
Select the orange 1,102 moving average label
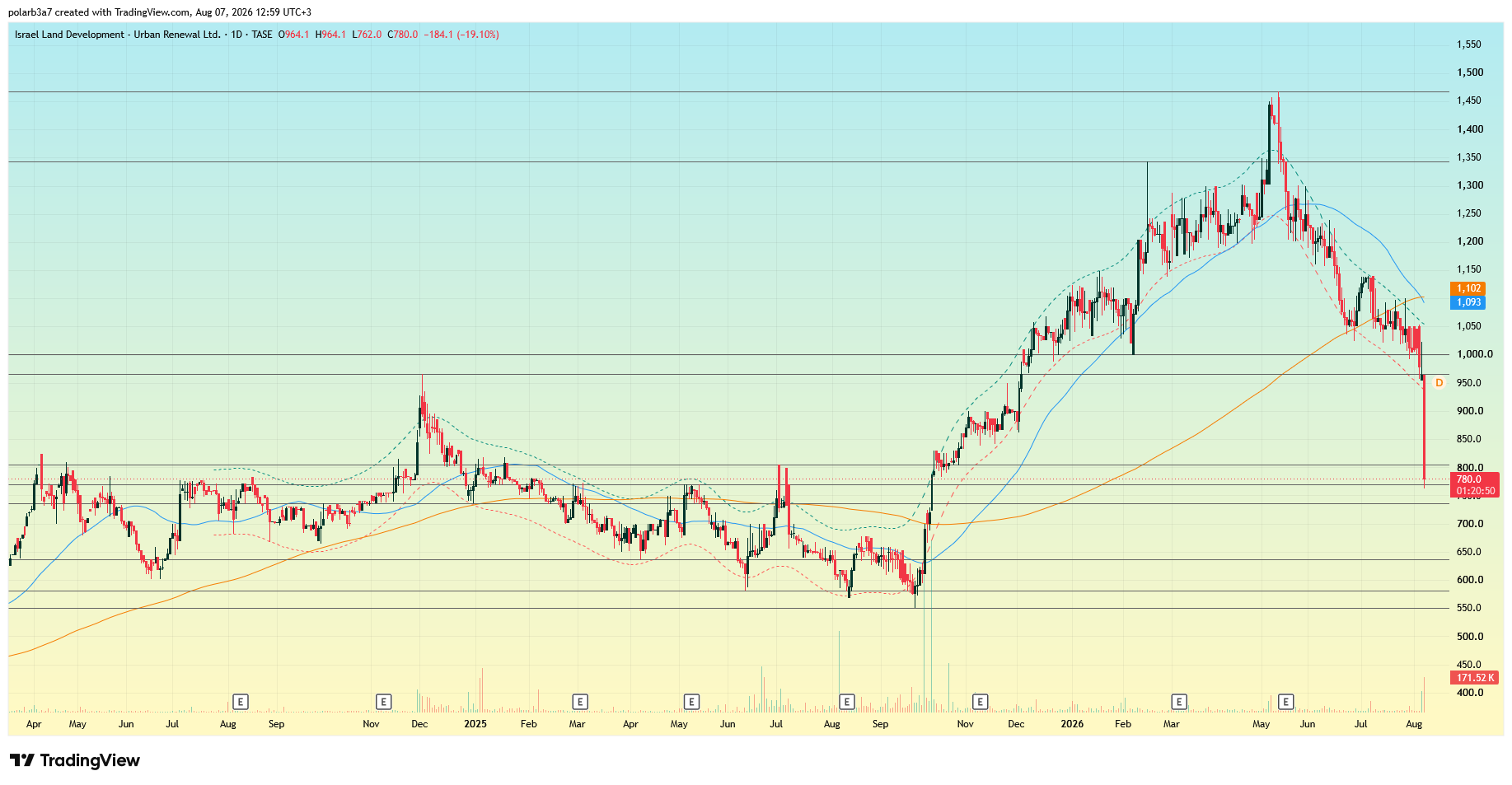pos(1468,288)
